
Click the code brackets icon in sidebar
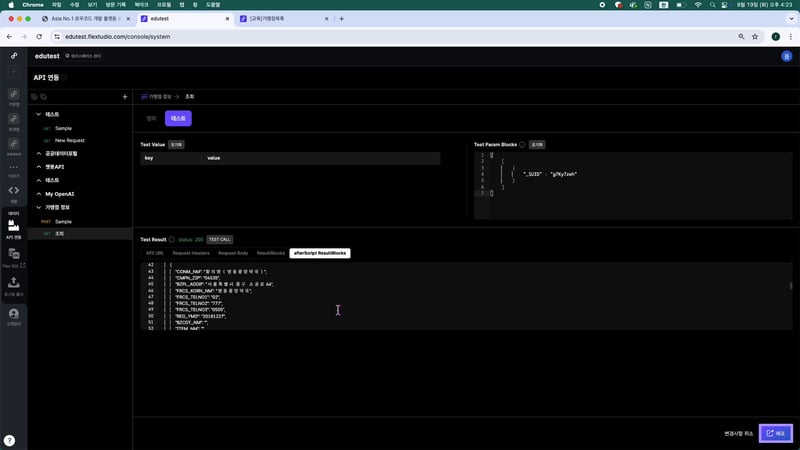coord(14,190)
